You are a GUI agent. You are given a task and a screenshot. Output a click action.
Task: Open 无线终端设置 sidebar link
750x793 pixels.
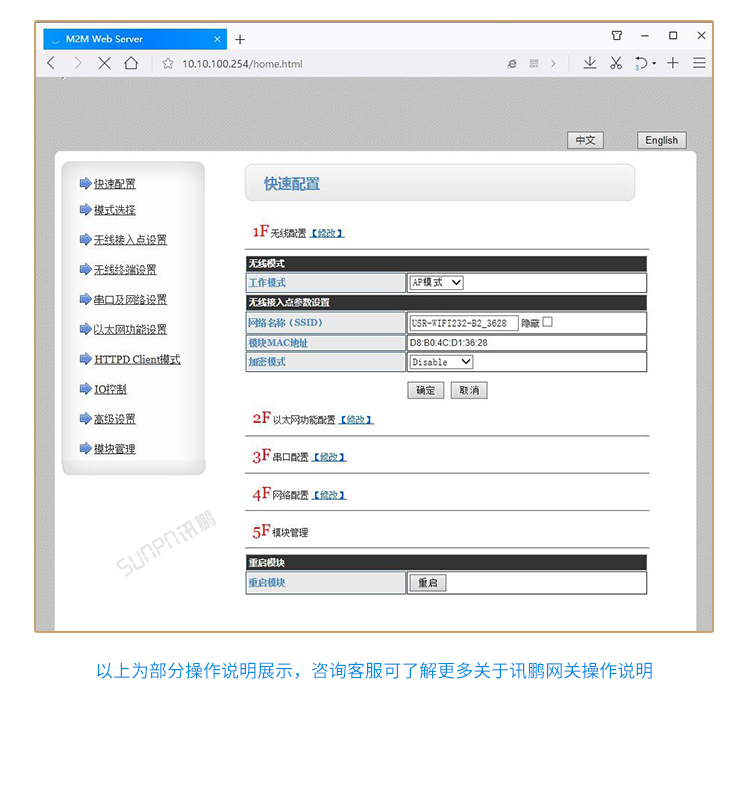[x=125, y=270]
